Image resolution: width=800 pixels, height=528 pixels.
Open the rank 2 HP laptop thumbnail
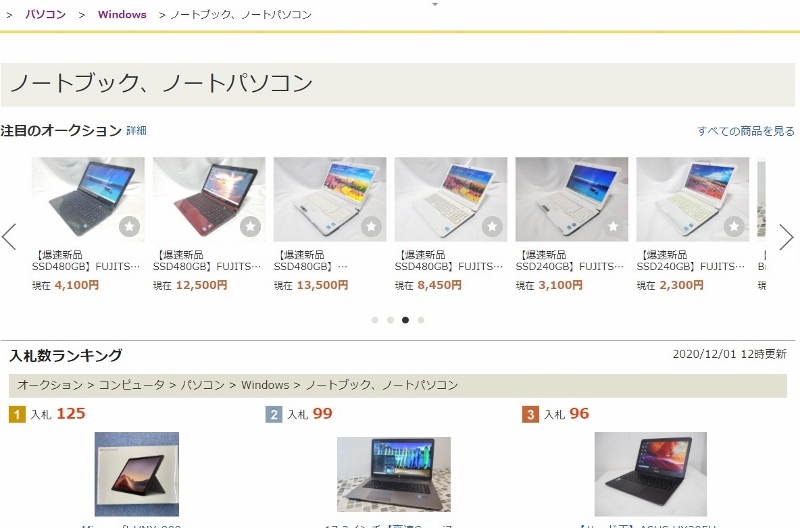coord(394,474)
